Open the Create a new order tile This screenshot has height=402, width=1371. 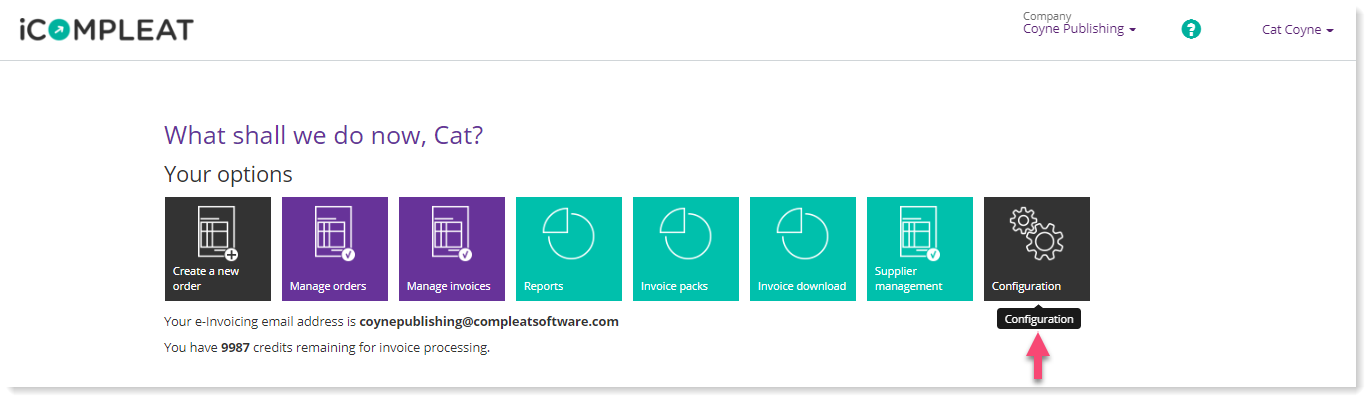pos(218,249)
